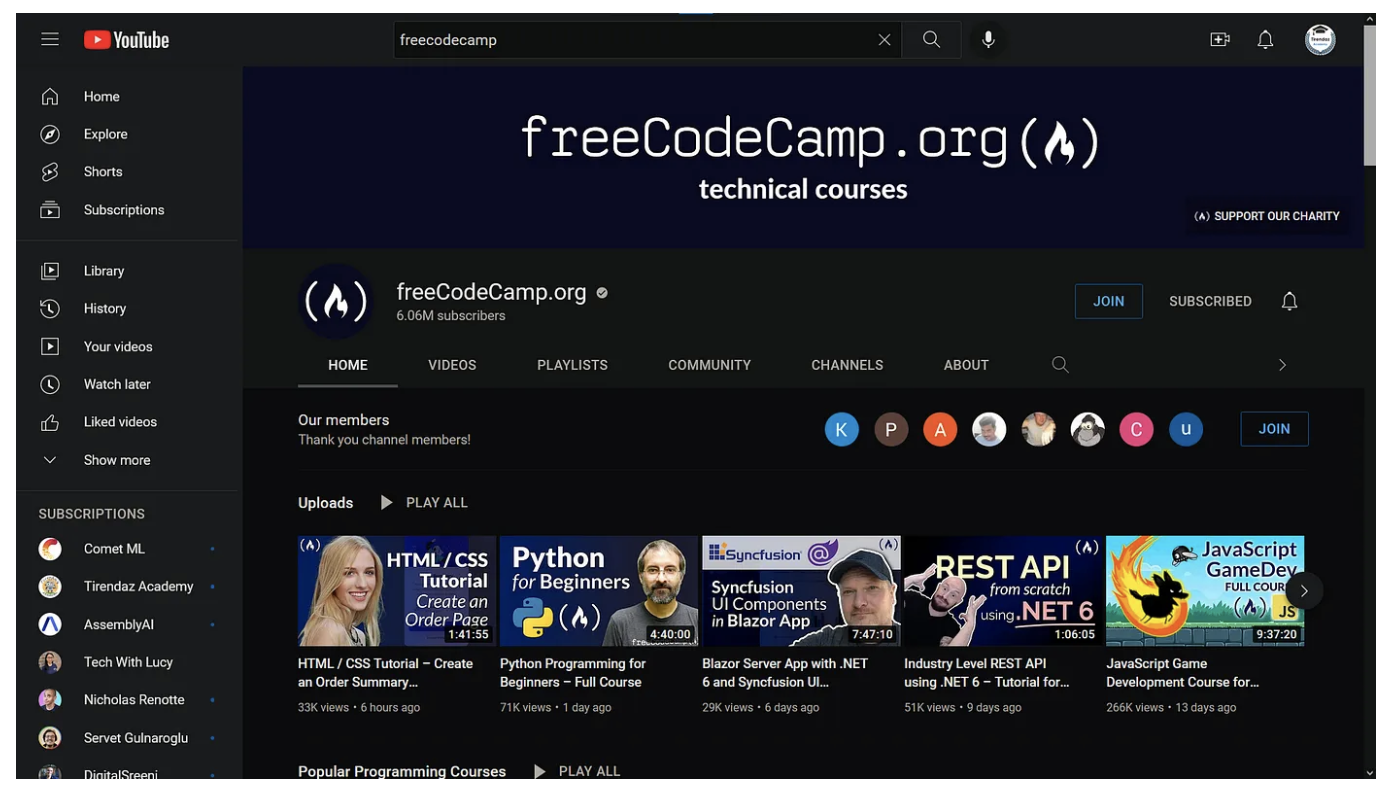1390x792 pixels.
Task: Open the Uploads section title
Action: pyautogui.click(x=326, y=503)
